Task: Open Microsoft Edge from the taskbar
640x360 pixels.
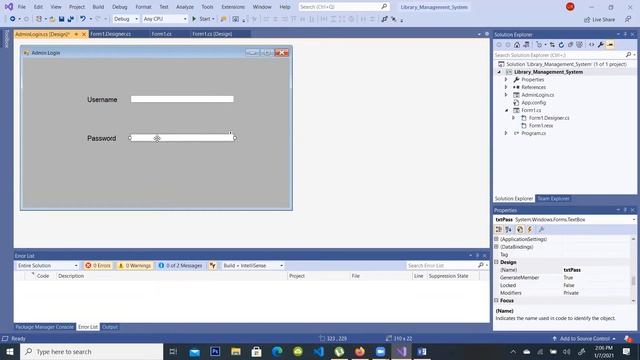Action: [277, 351]
